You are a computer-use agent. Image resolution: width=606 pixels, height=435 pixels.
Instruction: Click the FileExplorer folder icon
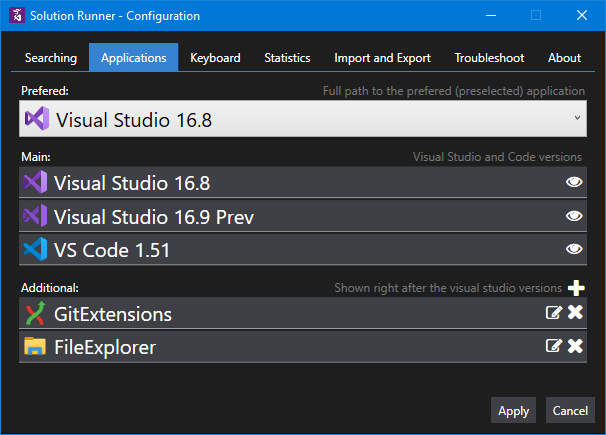36,347
